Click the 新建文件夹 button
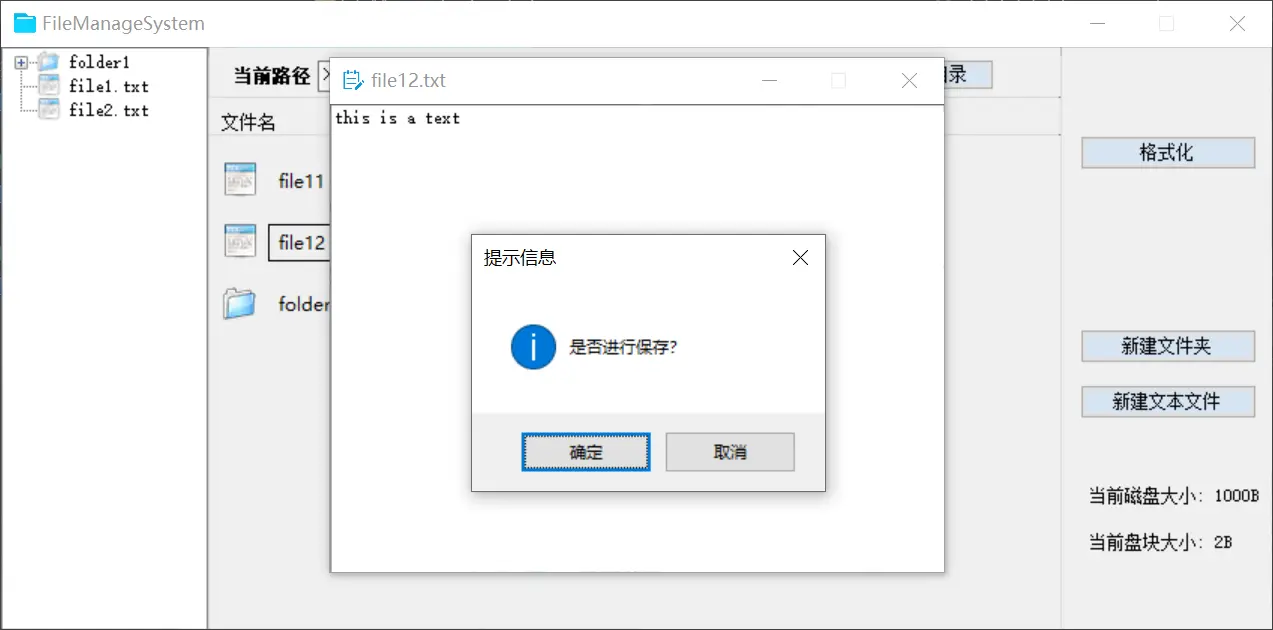Viewport: 1273px width, 630px height. click(x=1168, y=346)
